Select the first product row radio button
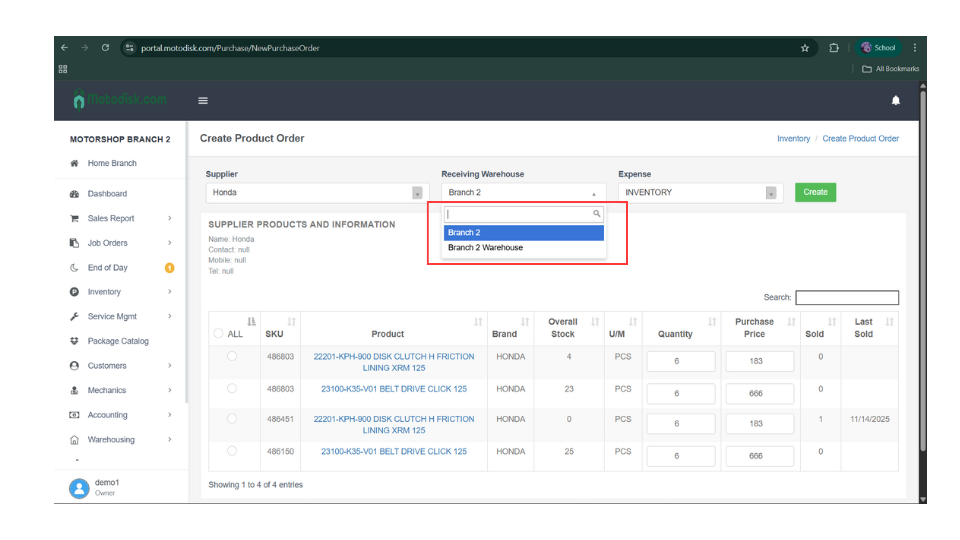The image size is (960, 540). coord(232,356)
